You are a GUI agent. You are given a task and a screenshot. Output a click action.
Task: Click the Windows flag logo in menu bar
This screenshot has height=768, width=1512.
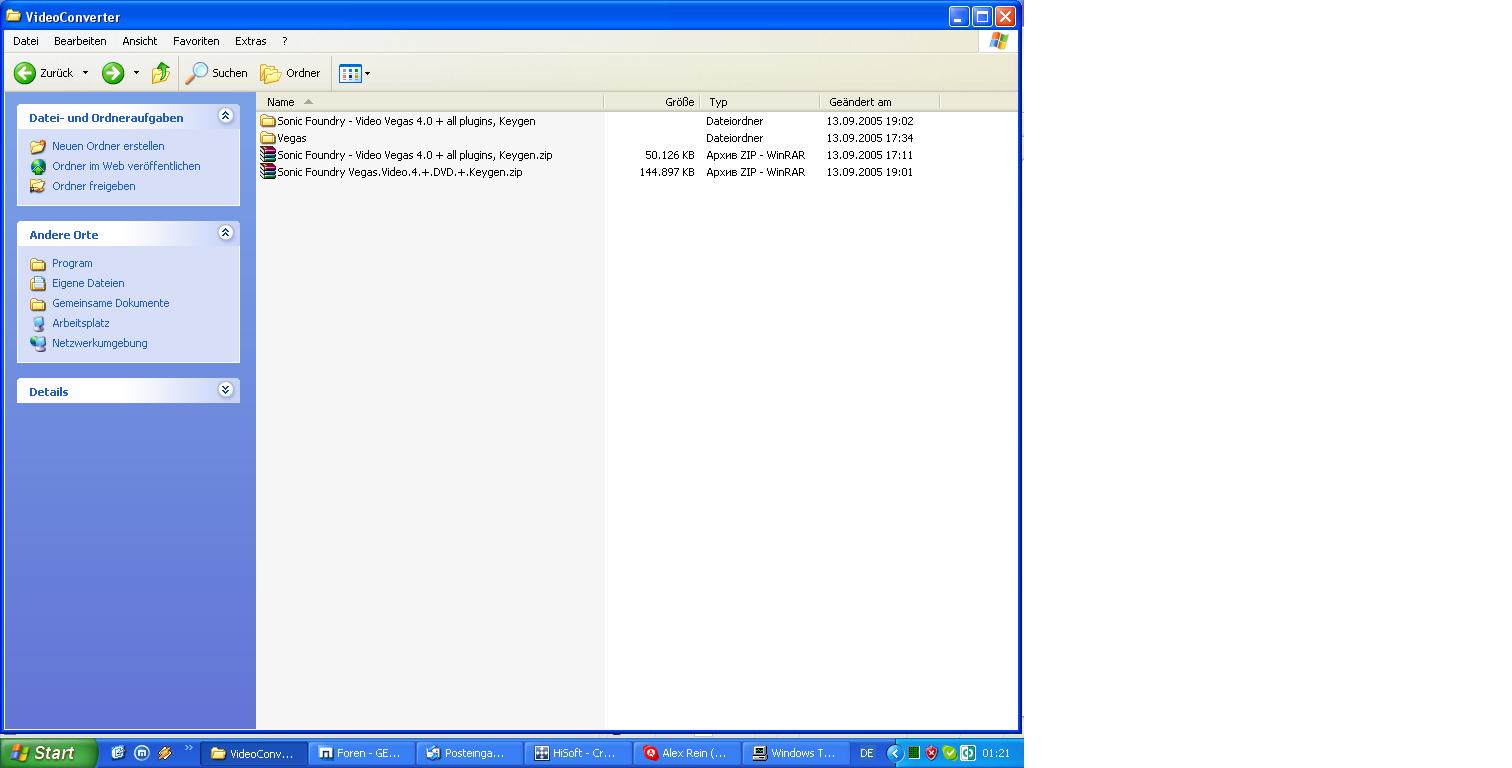998,41
